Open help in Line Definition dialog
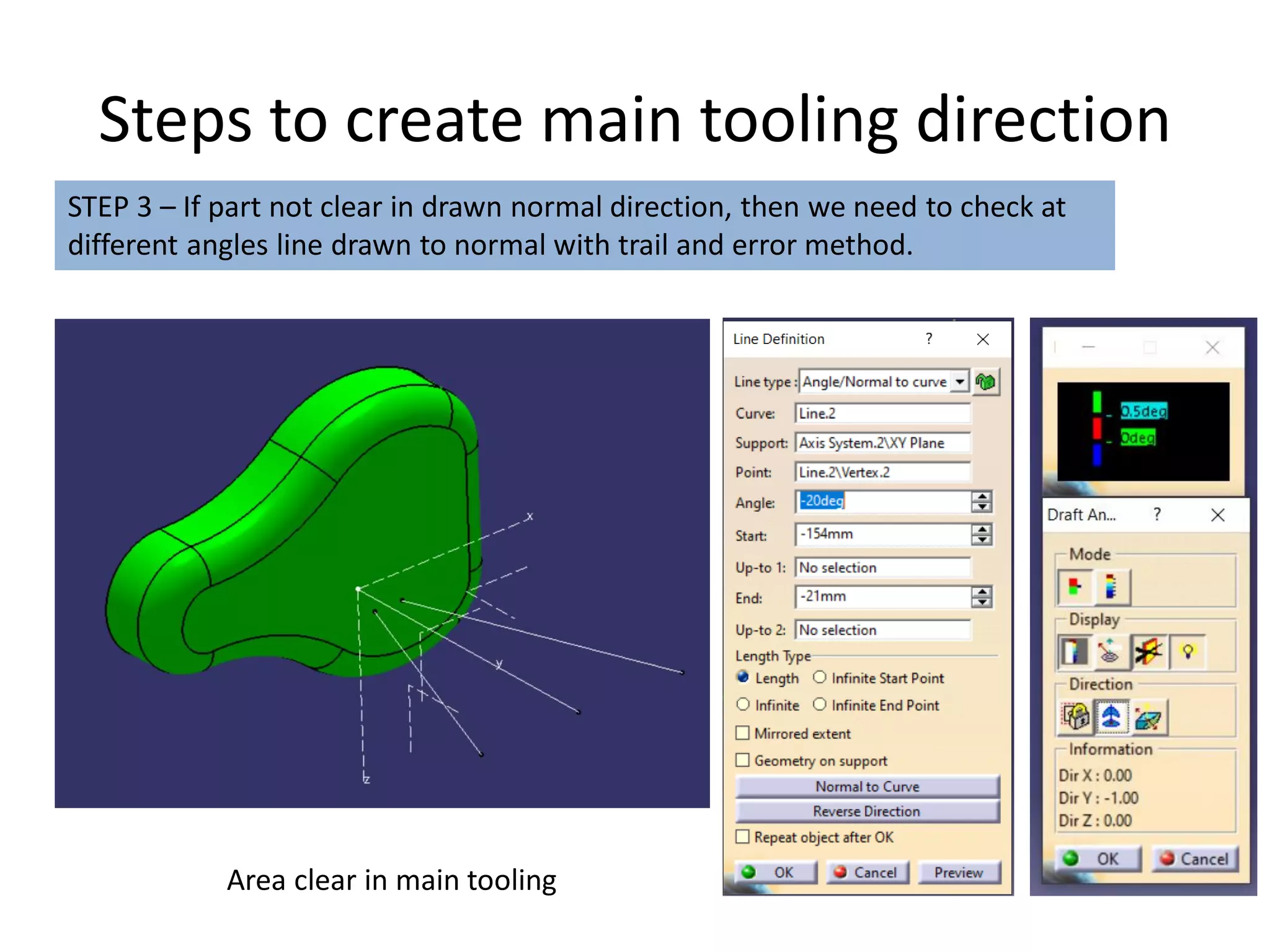1270x952 pixels. (x=929, y=339)
